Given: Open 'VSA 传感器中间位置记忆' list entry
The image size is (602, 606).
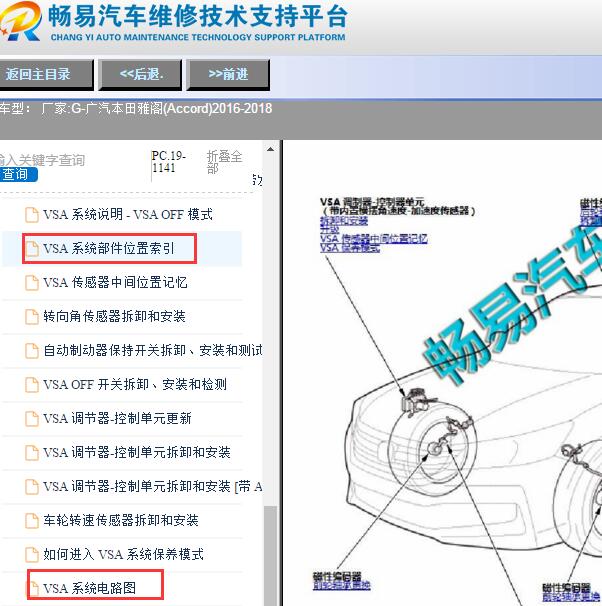Looking at the screenshot, I should pos(115,282).
